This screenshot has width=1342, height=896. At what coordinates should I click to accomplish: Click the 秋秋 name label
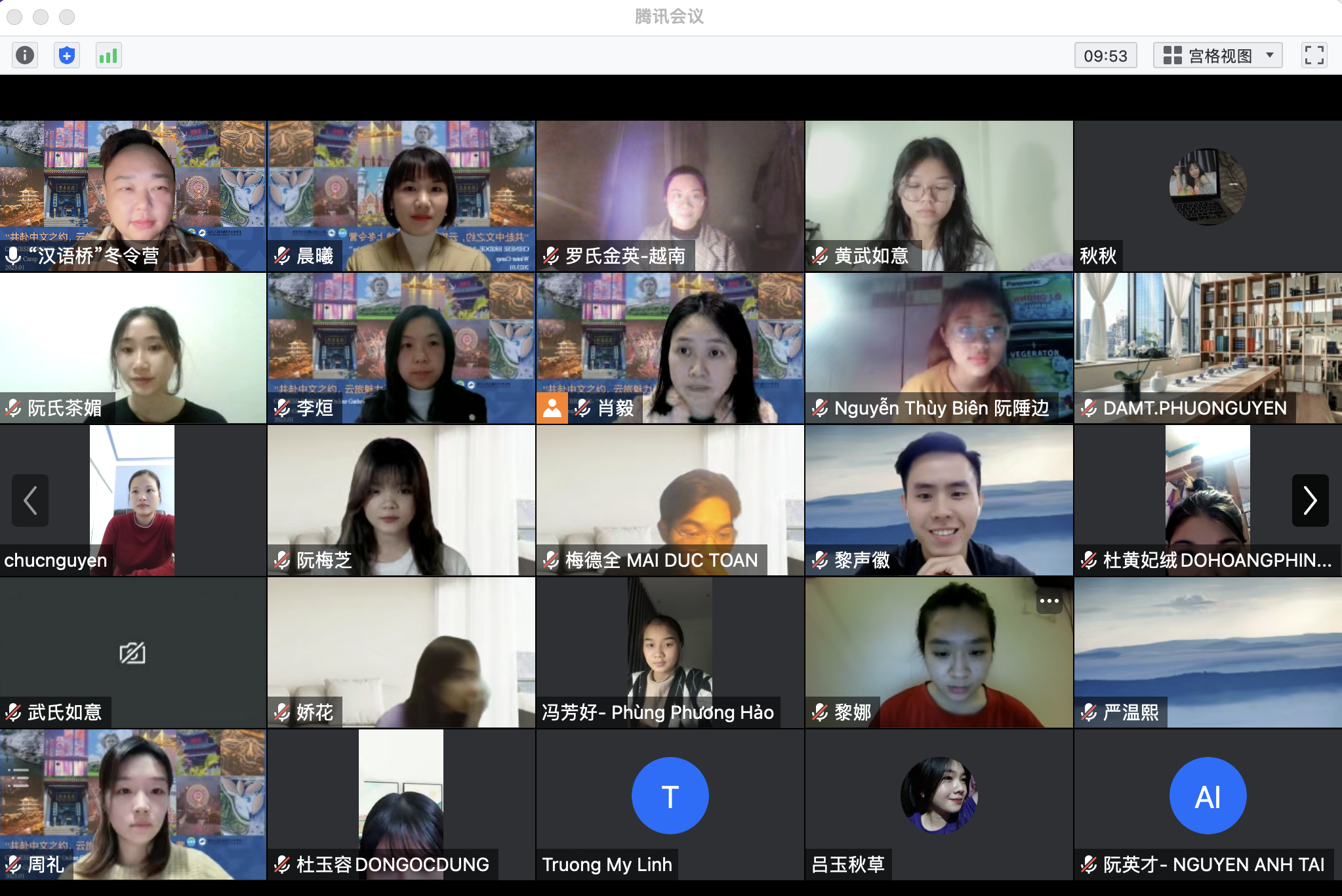coord(1098,256)
